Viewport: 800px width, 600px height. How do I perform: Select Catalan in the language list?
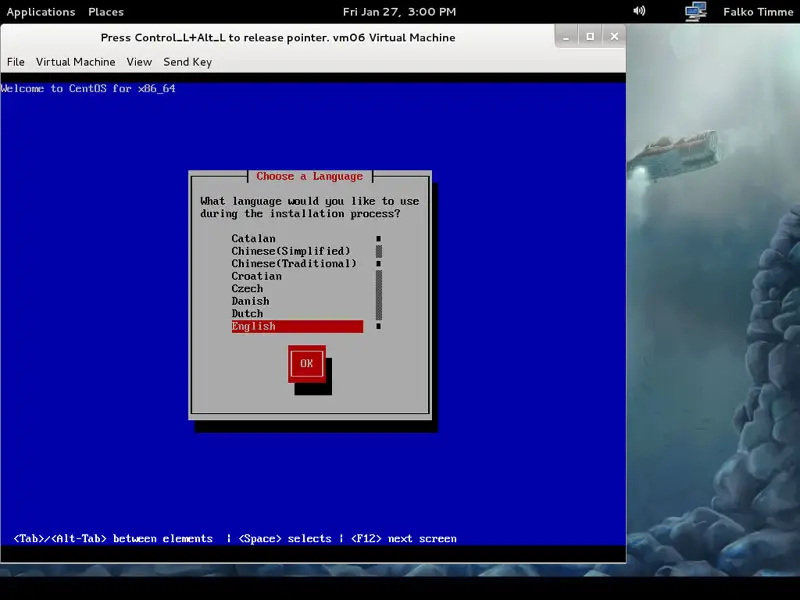297,238
